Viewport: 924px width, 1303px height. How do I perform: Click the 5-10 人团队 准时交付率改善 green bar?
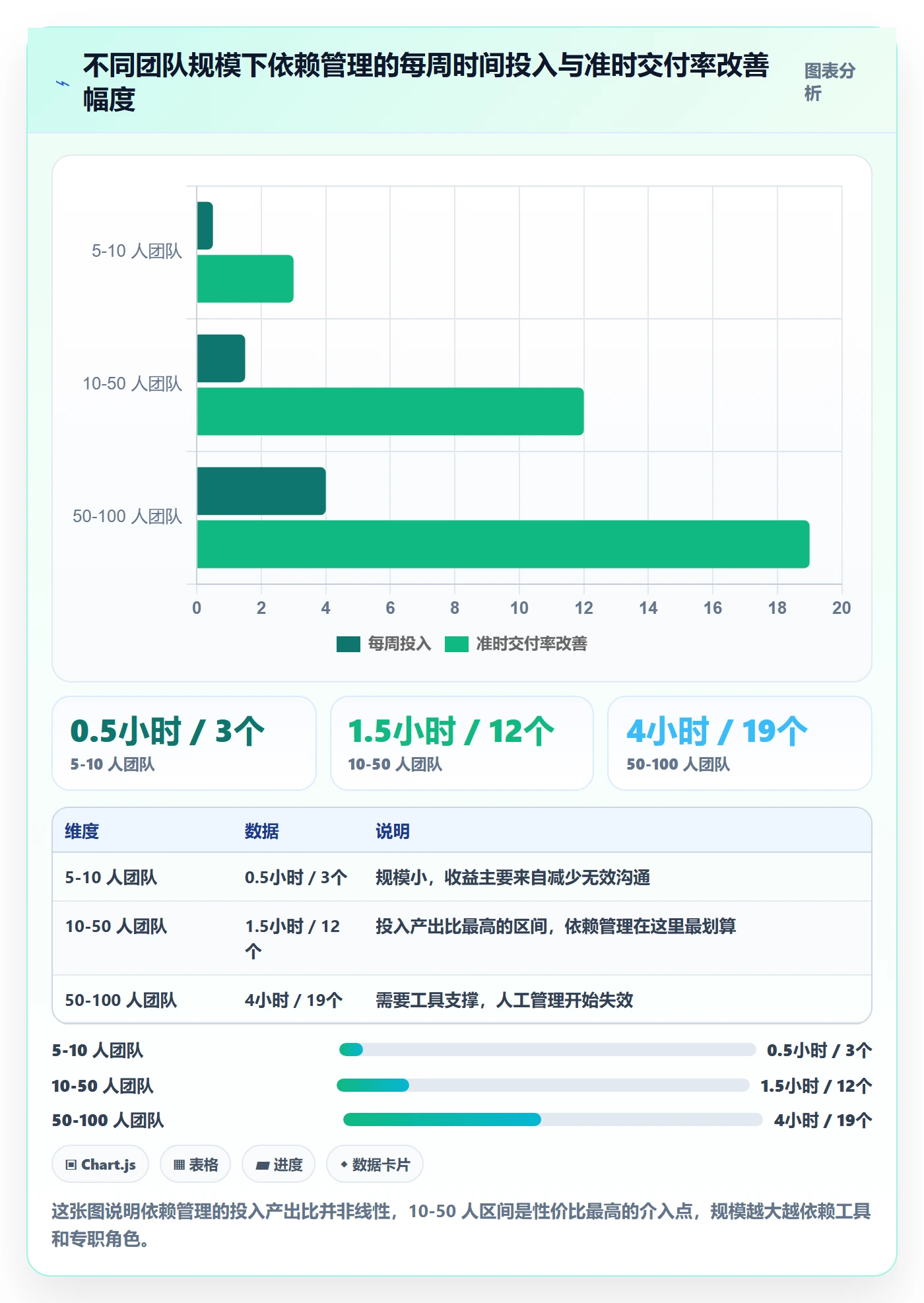tap(245, 279)
